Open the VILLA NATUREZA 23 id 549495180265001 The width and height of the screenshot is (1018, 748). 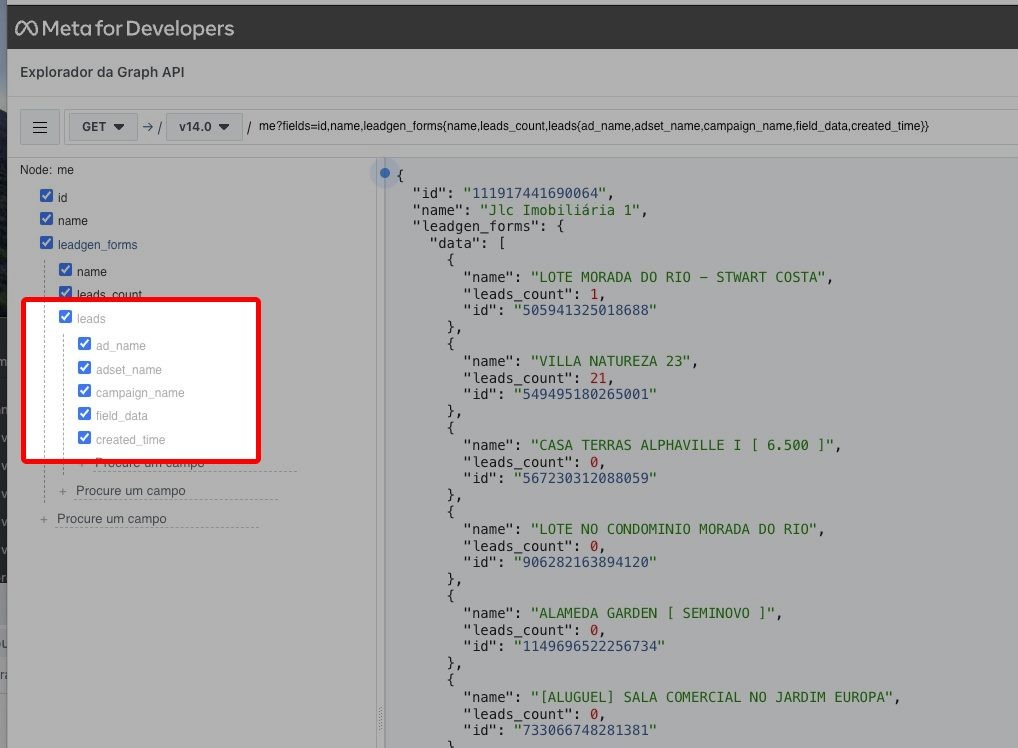tap(585, 394)
